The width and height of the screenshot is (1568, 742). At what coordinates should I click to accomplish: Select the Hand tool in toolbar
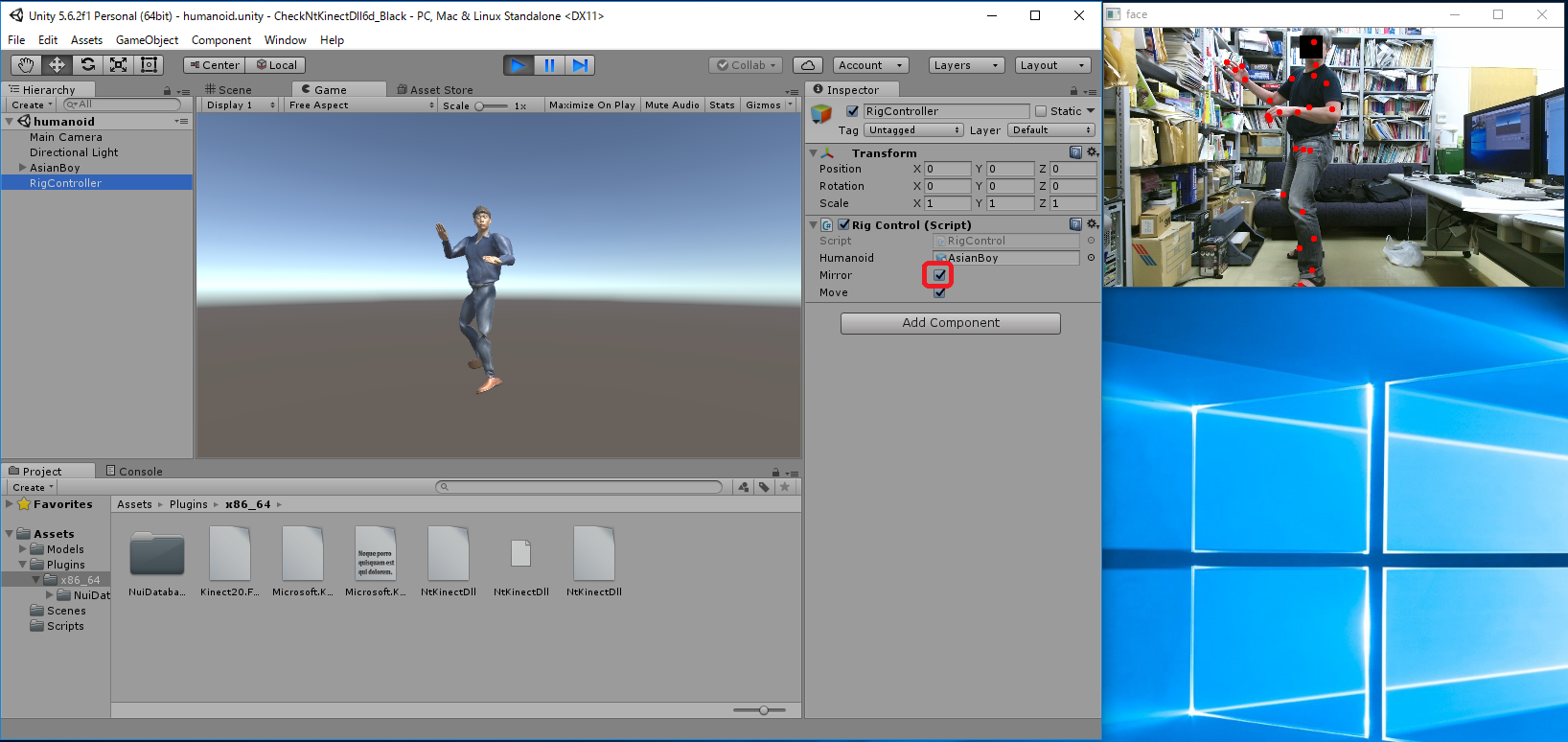pos(26,65)
